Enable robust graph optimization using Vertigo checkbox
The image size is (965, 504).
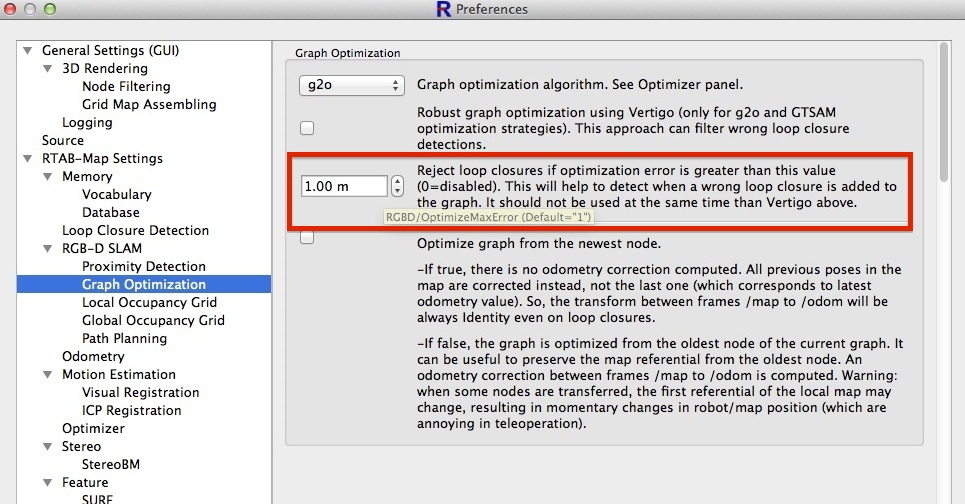308,128
